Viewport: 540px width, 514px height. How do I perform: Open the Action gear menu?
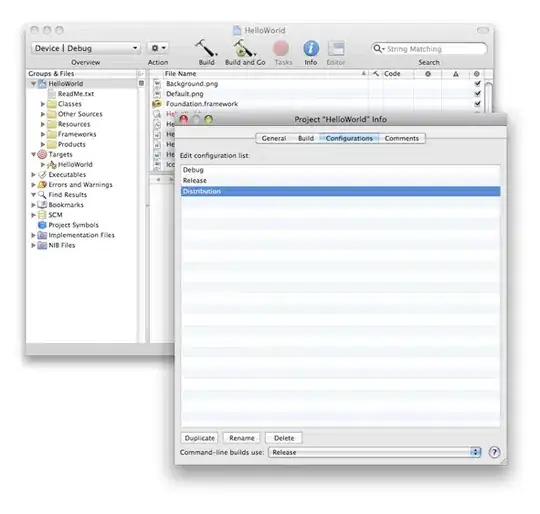pos(158,48)
